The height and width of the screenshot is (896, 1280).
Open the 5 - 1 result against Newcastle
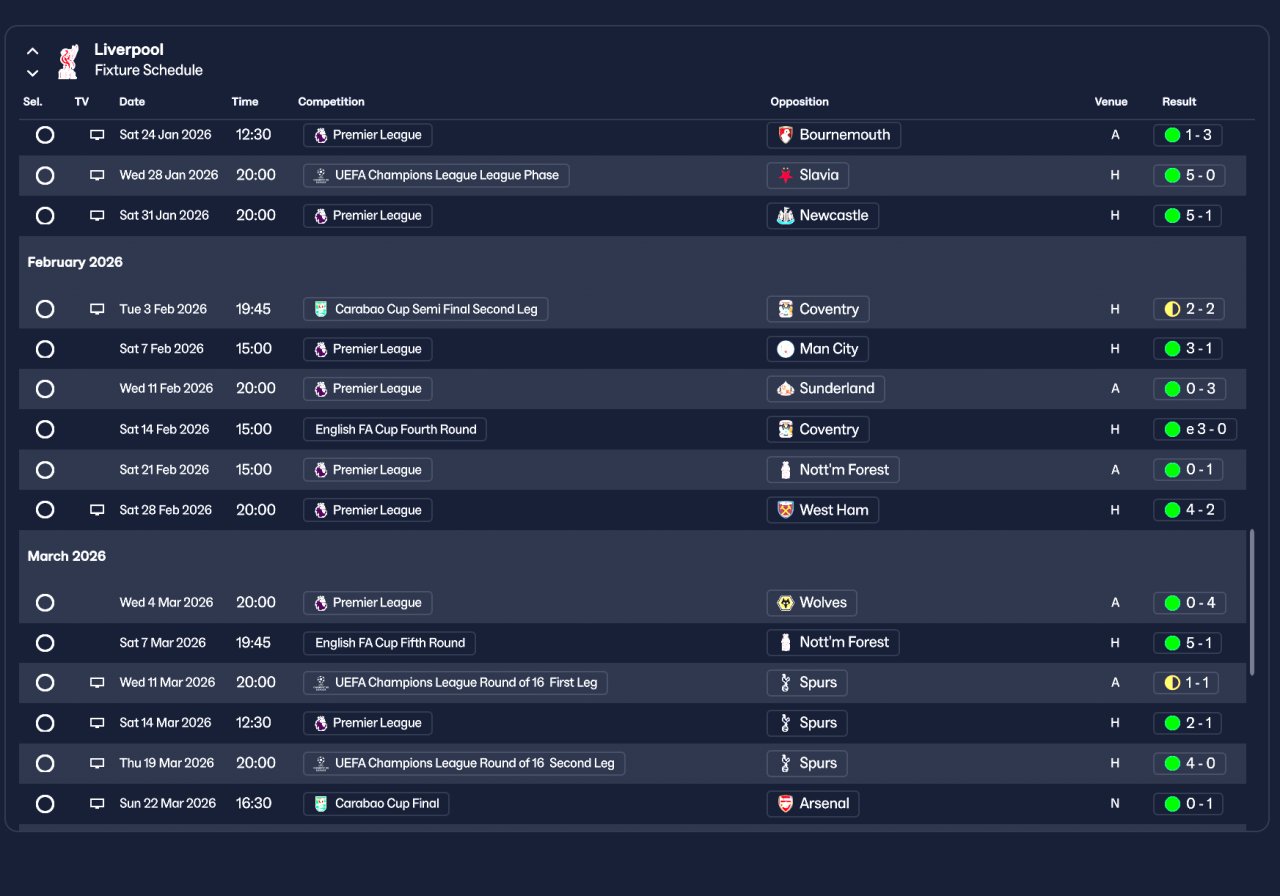1188,215
